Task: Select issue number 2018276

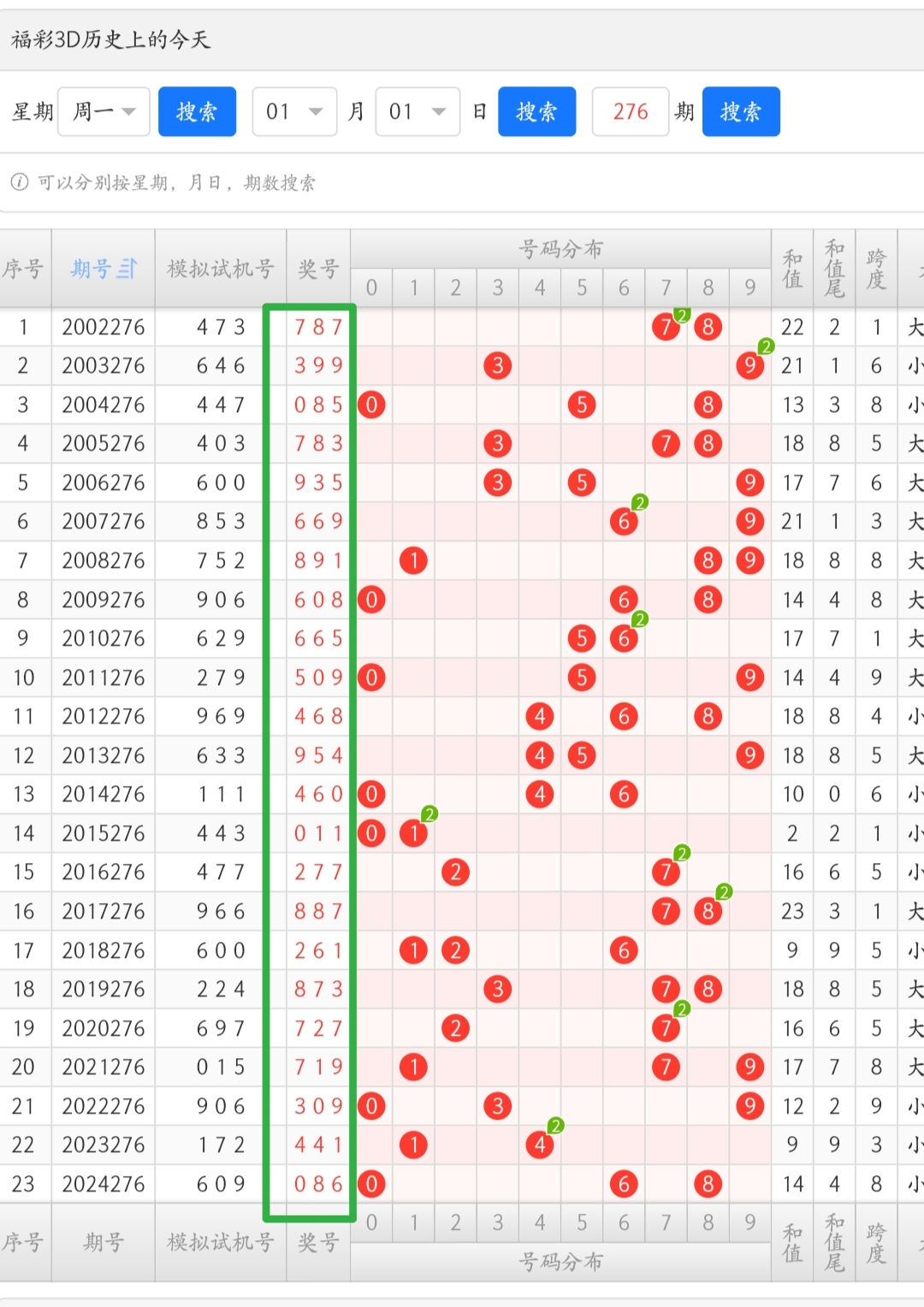Action: click(x=104, y=950)
